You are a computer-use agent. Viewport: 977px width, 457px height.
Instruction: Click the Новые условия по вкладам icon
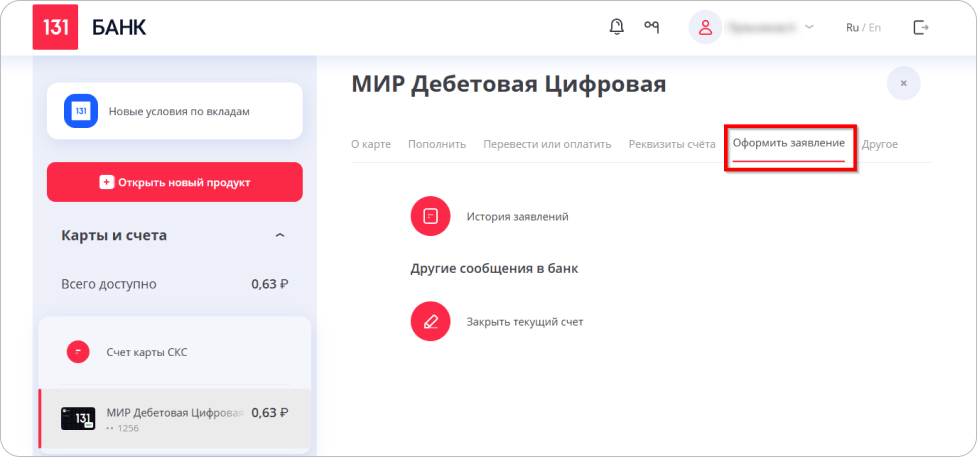[80, 111]
